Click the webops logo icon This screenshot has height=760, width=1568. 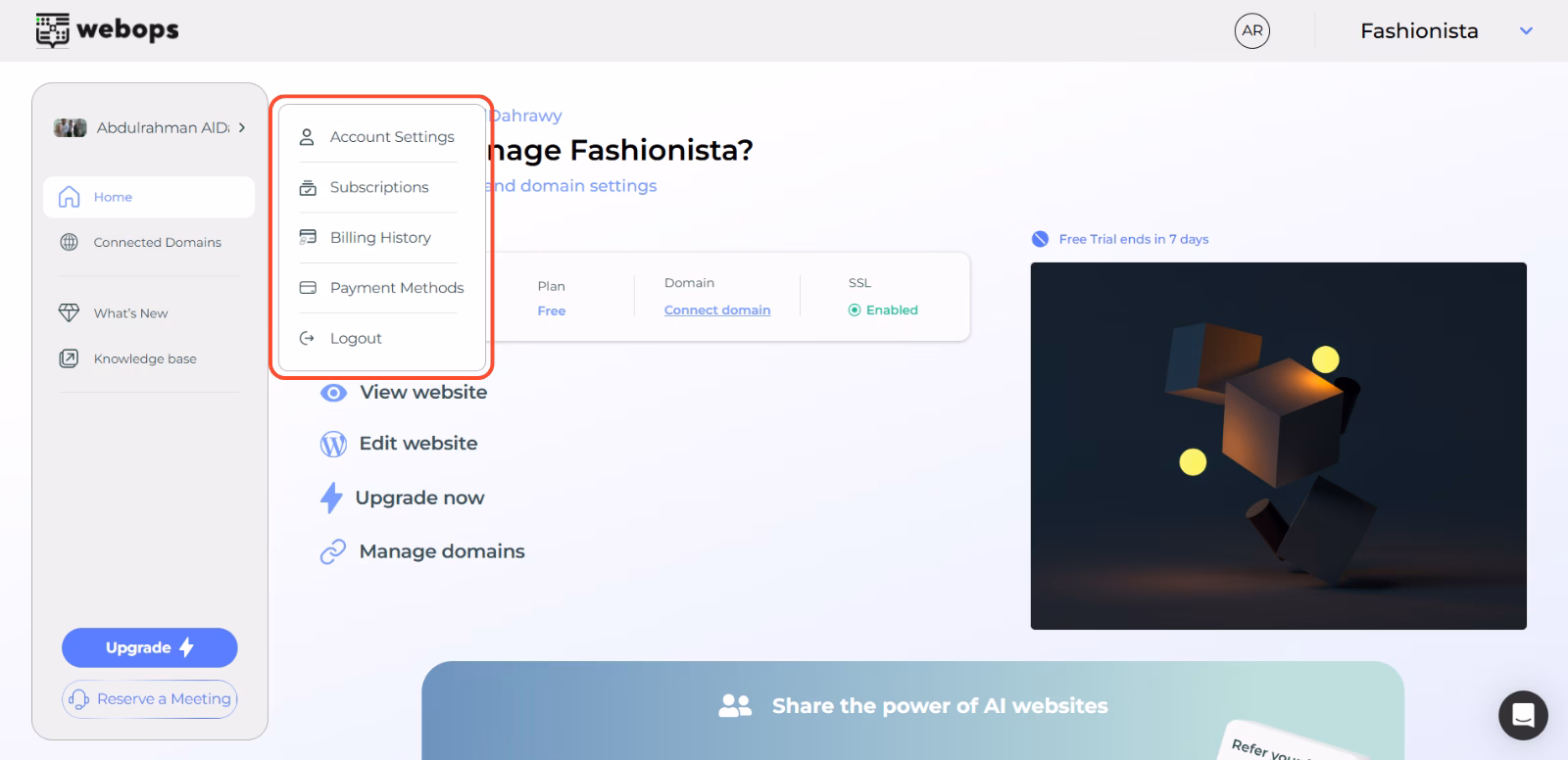point(52,30)
